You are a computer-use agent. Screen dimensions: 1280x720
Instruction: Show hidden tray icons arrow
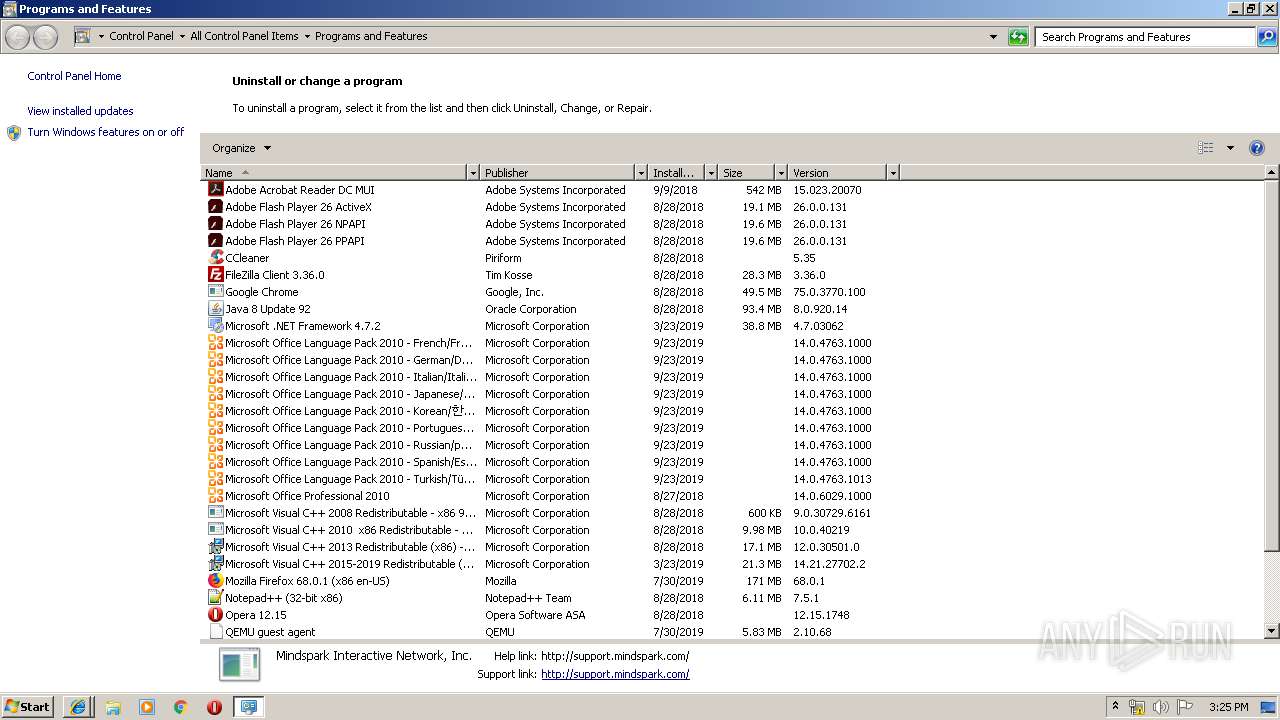pos(1115,707)
